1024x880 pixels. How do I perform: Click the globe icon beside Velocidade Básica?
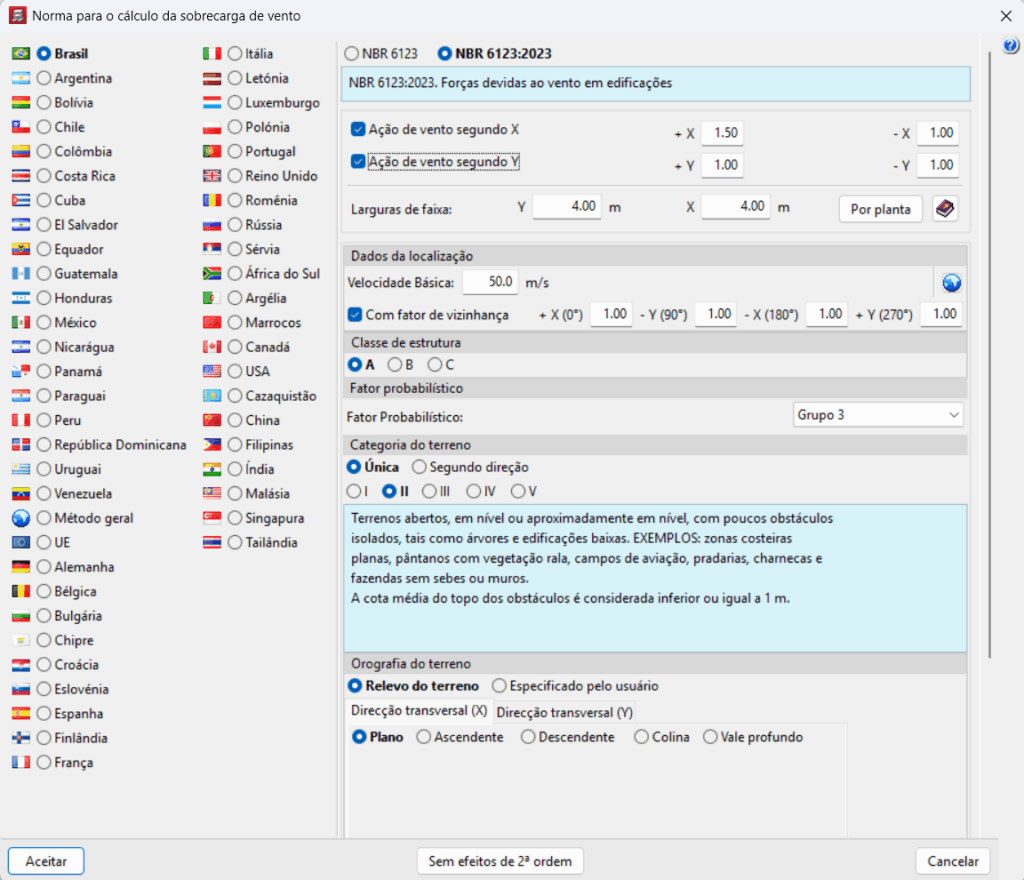point(952,283)
